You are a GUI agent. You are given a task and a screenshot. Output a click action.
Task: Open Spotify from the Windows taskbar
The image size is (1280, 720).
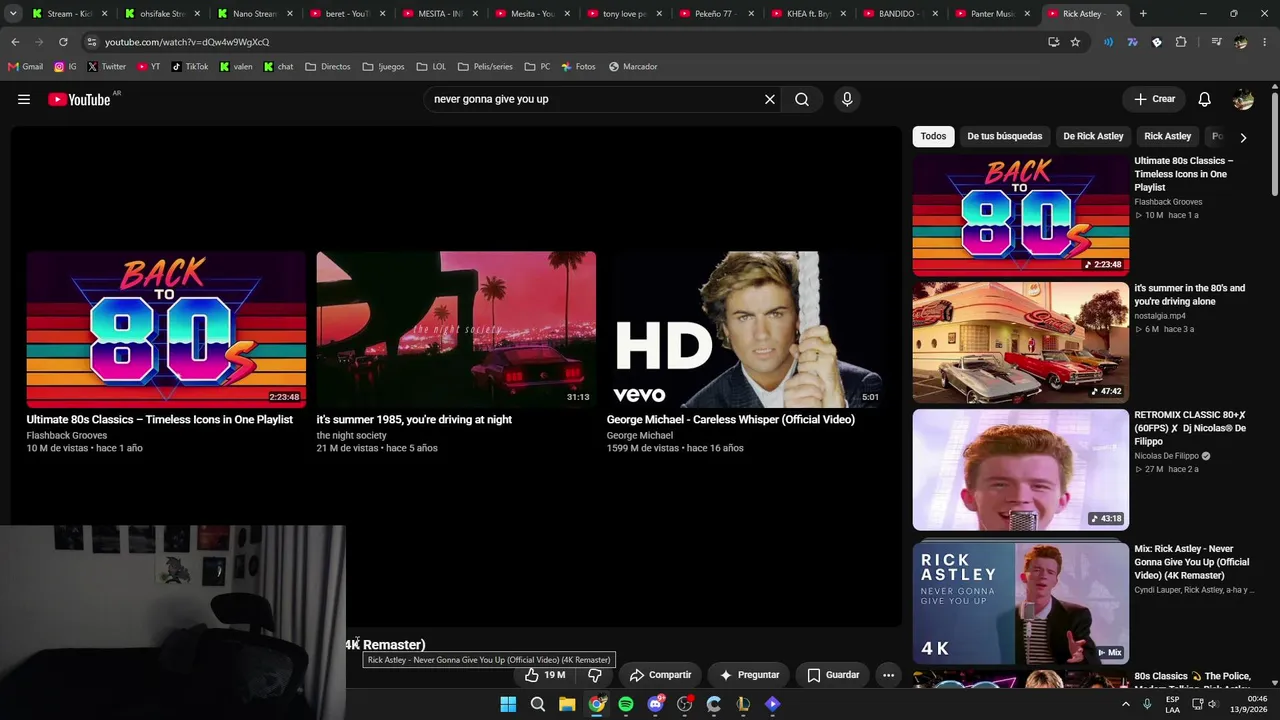(626, 704)
